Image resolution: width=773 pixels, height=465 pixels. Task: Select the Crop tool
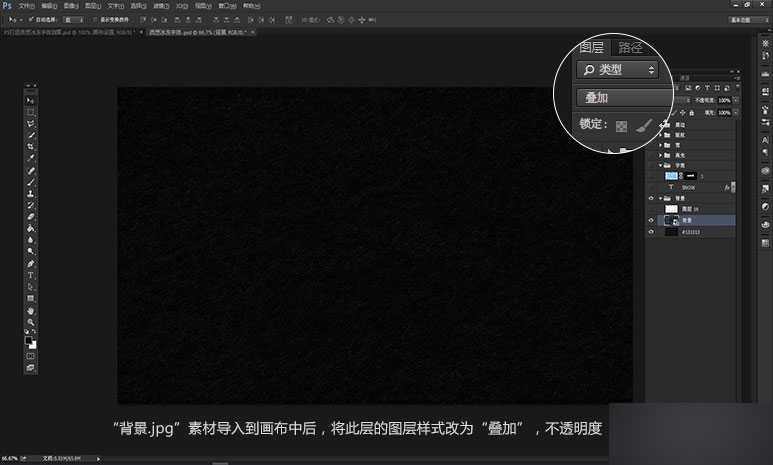[31, 146]
